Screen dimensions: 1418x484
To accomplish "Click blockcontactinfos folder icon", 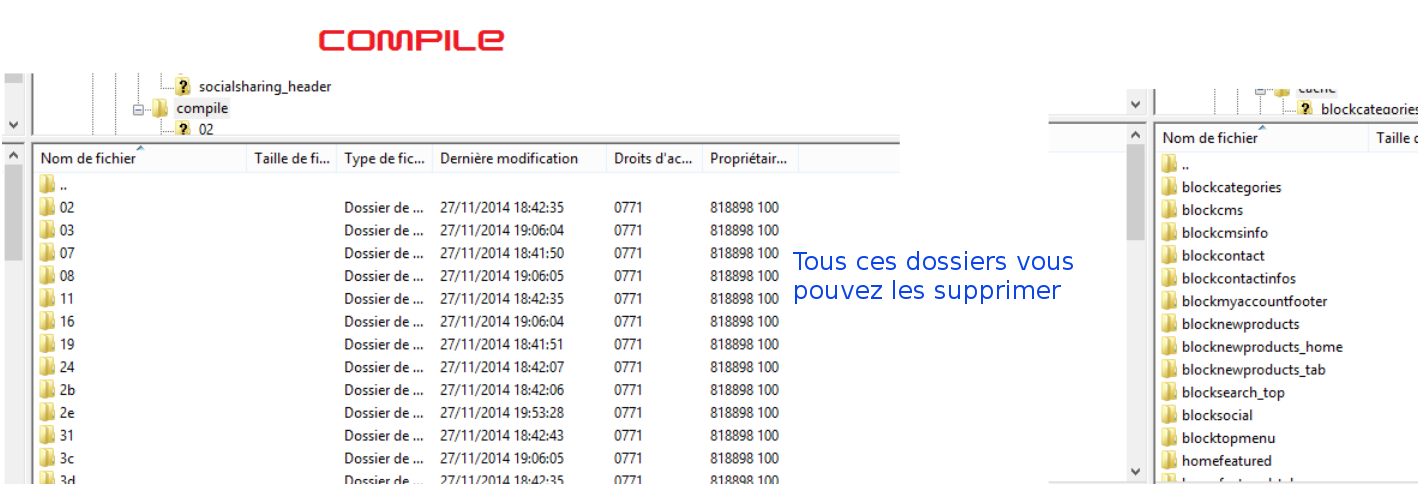I will (x=1169, y=278).
